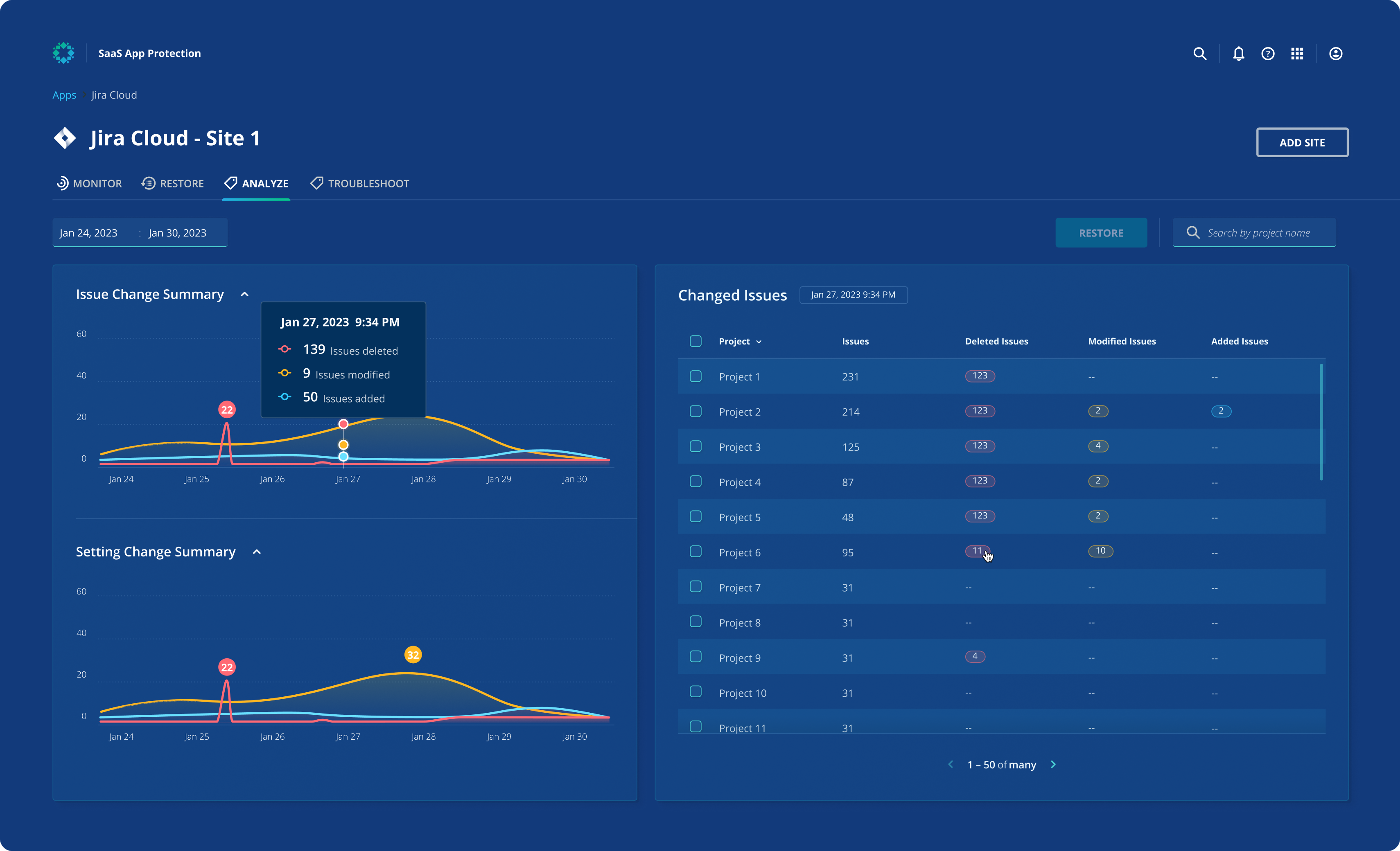Sort by the Project column dropdown arrow
This screenshot has width=1400, height=851.
click(759, 342)
